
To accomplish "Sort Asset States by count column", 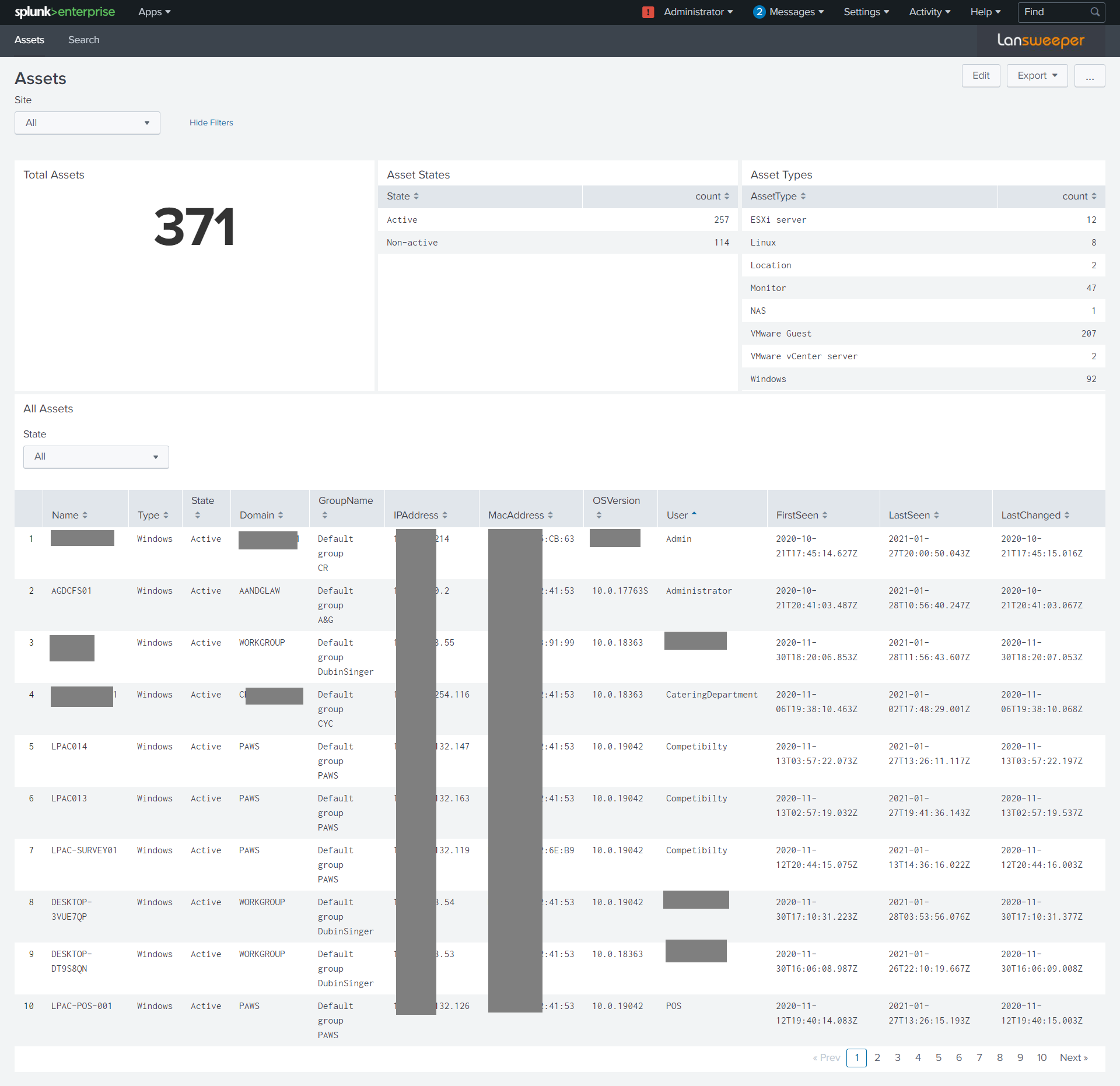I will [x=712, y=197].
